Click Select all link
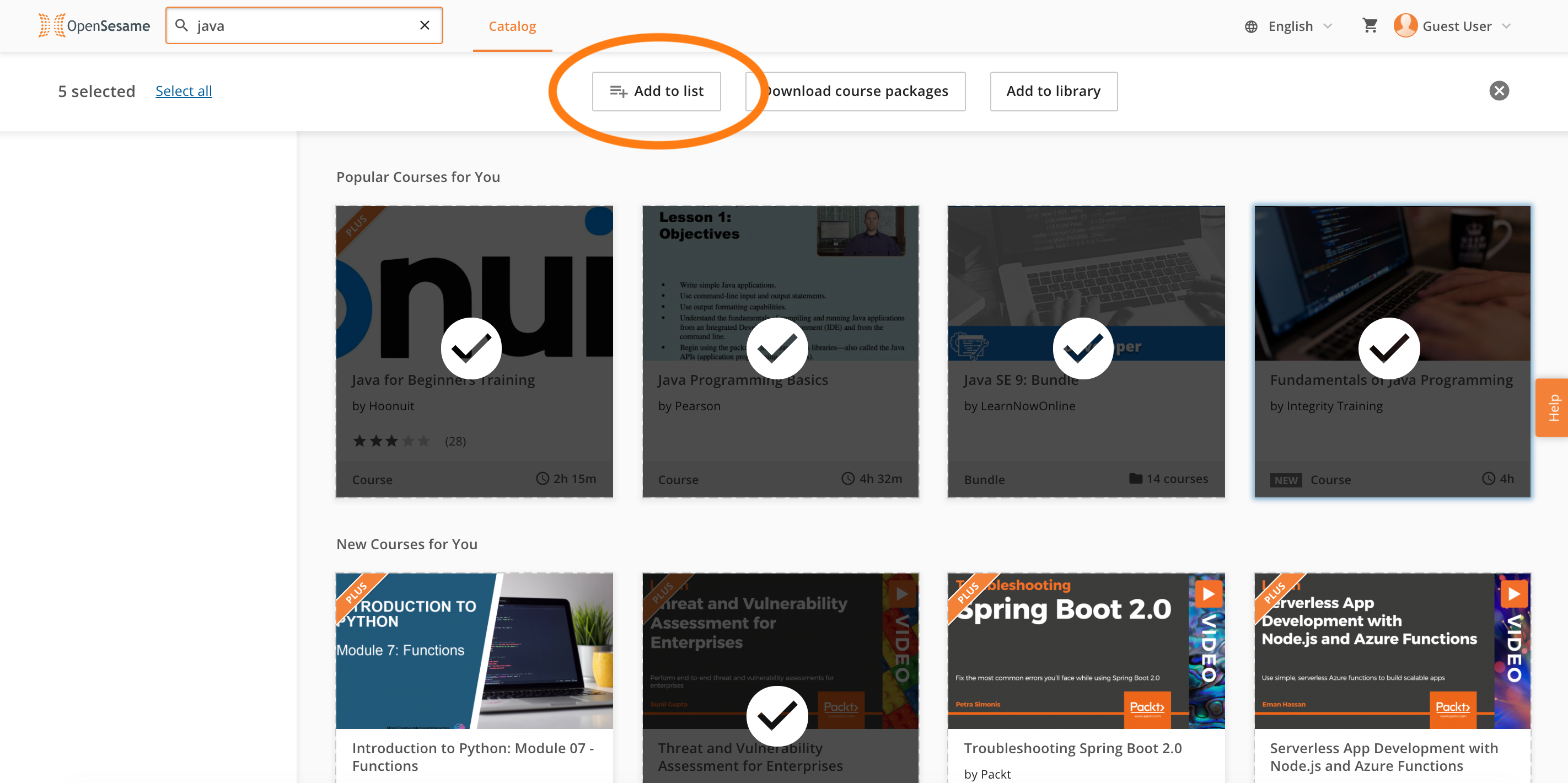 pyautogui.click(x=183, y=91)
